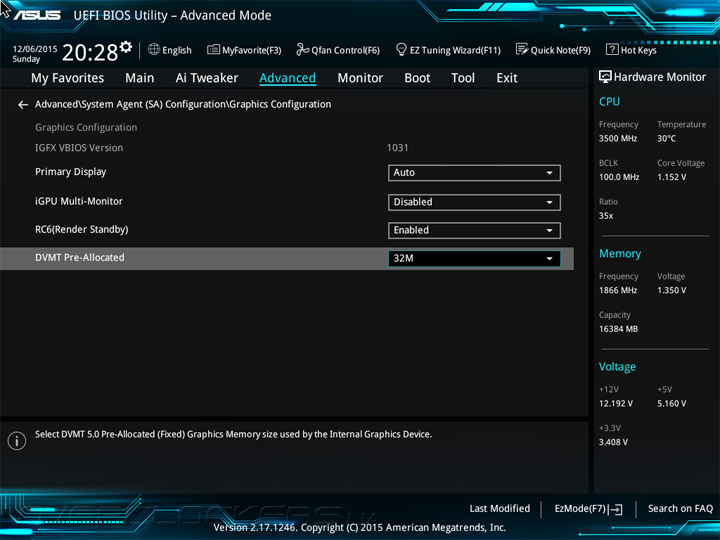Click the EzMode exit arrow icon
The width and height of the screenshot is (720, 540).
[x=615, y=509]
